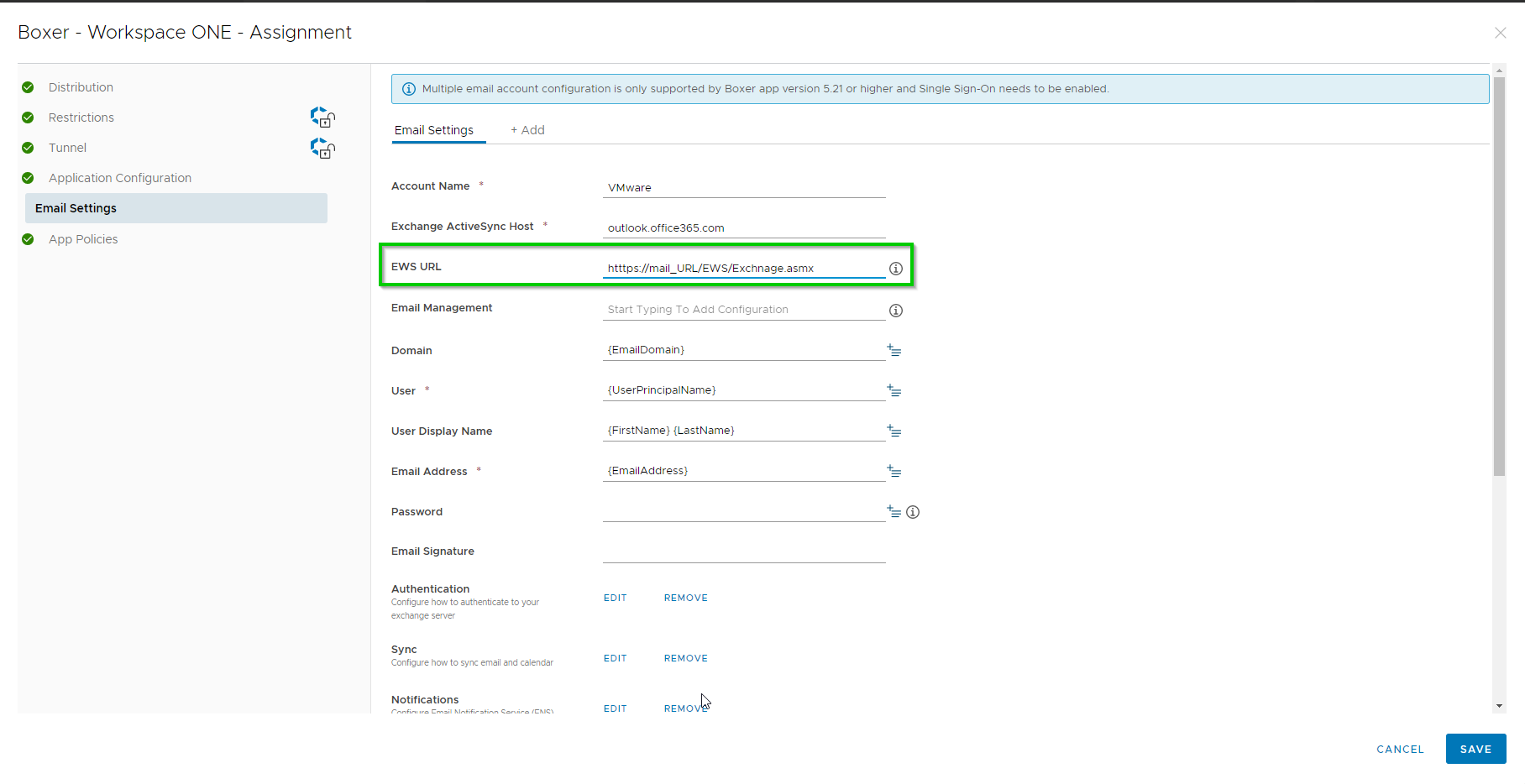The image size is (1525, 784).
Task: View info icon next to Password field
Action: coord(914,511)
